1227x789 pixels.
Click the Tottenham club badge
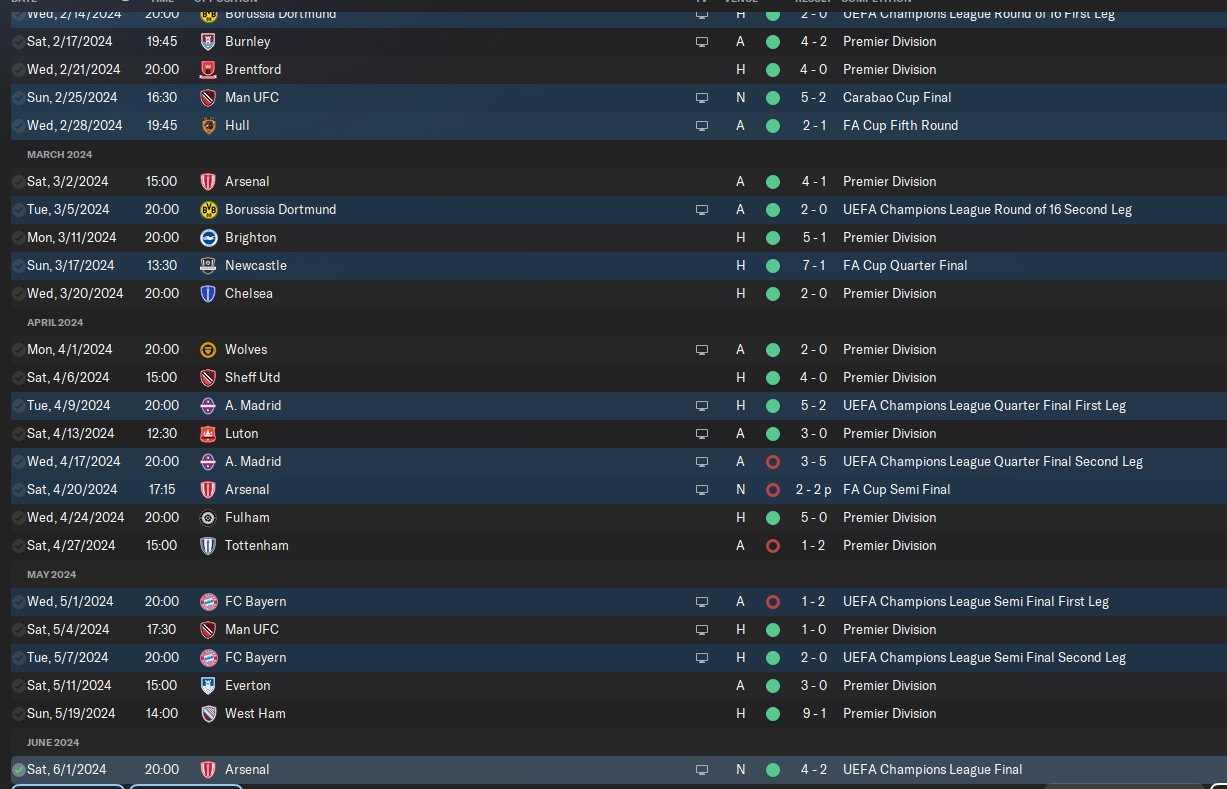tap(208, 546)
